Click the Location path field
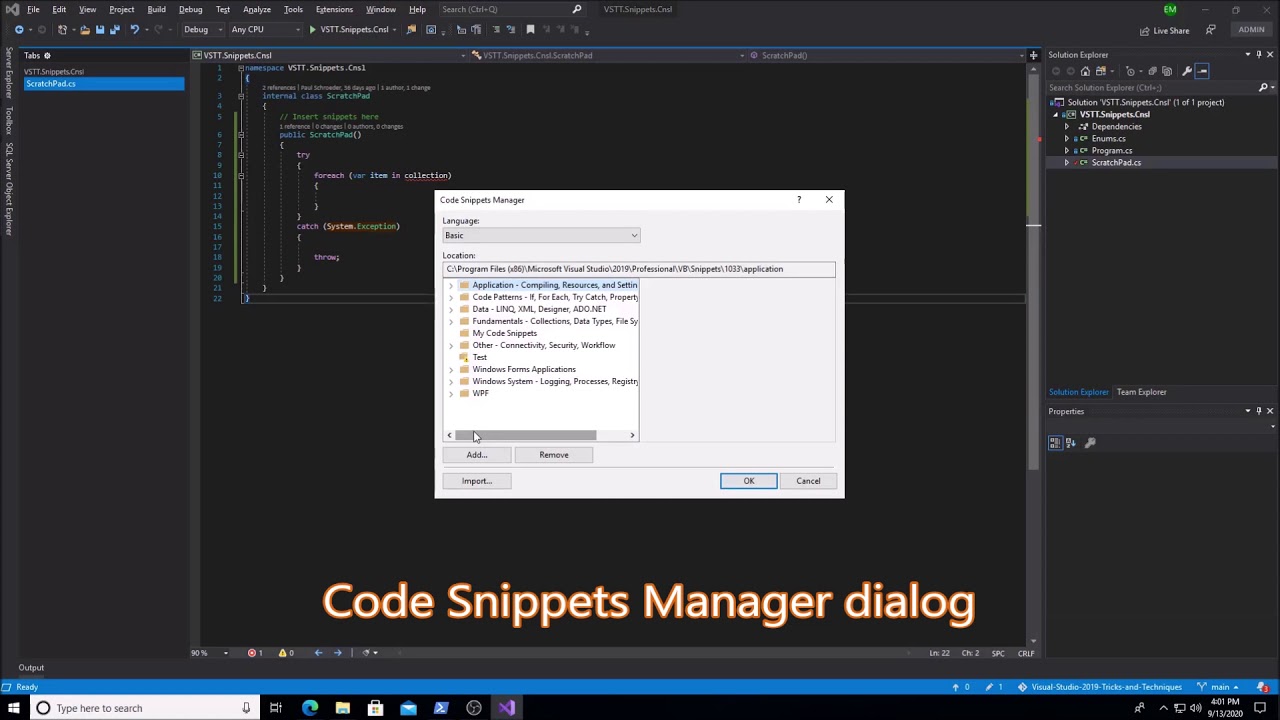Image resolution: width=1280 pixels, height=720 pixels. tap(639, 269)
